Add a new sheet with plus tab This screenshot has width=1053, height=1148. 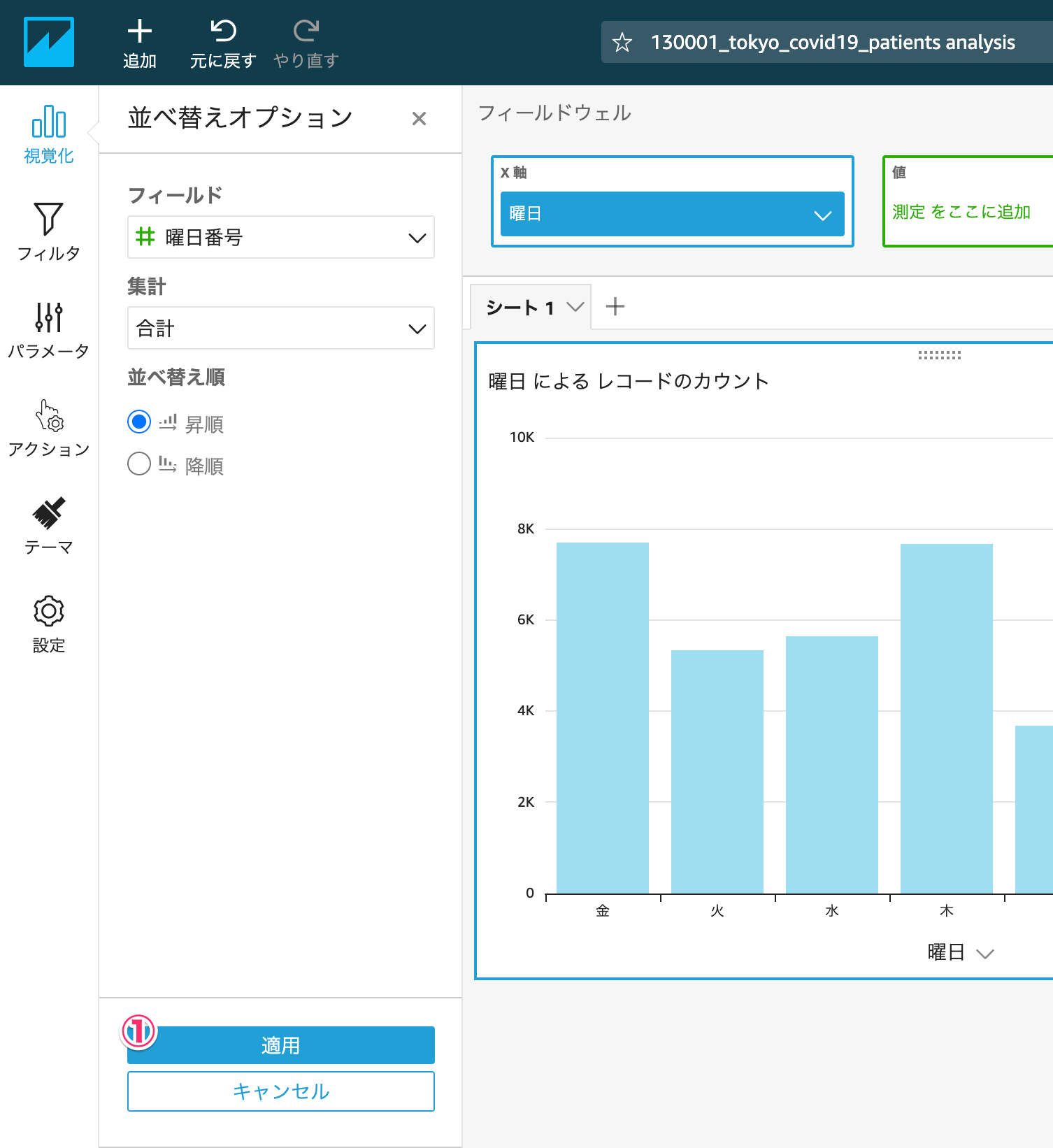click(x=615, y=306)
